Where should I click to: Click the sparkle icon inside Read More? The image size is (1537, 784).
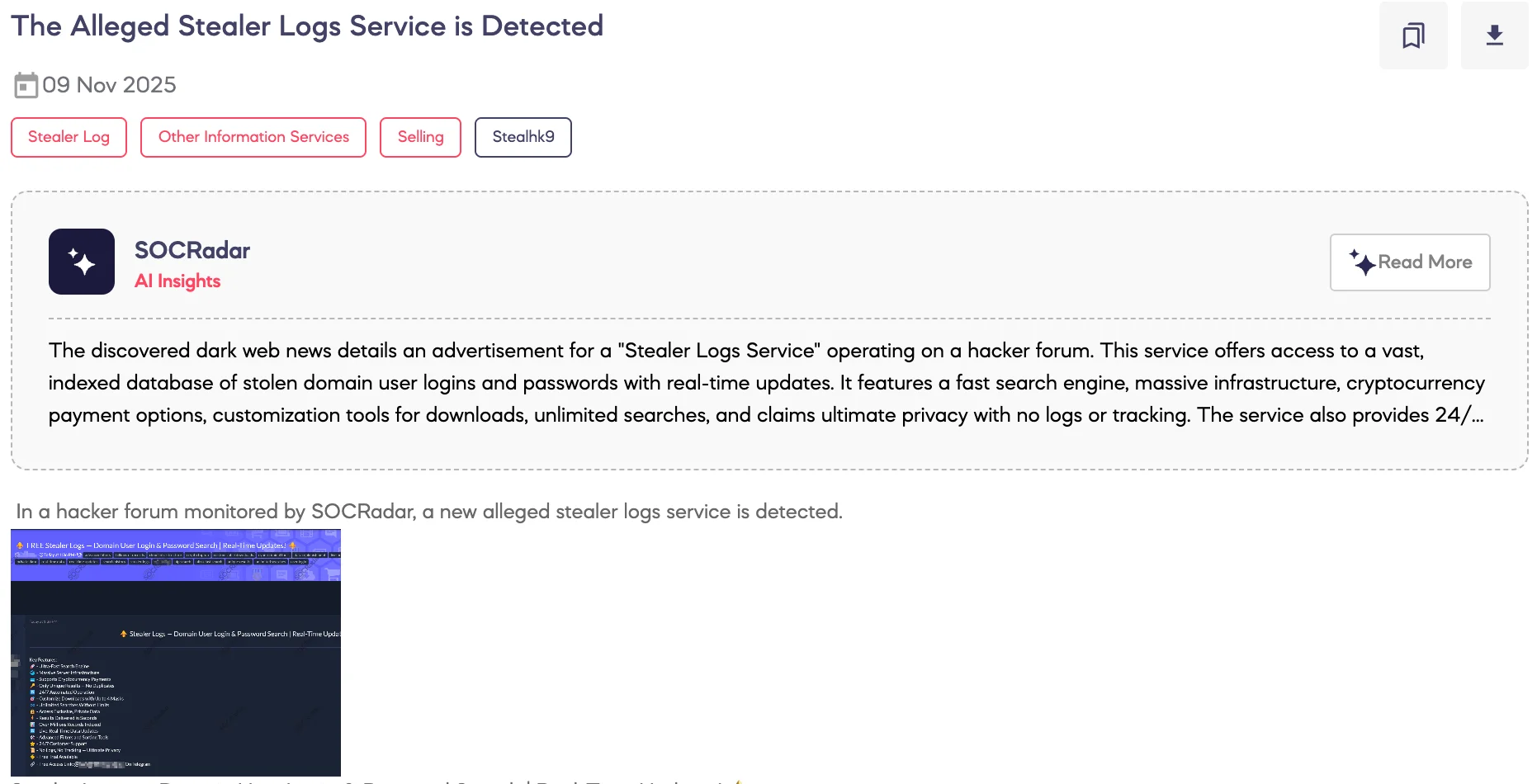(1364, 261)
